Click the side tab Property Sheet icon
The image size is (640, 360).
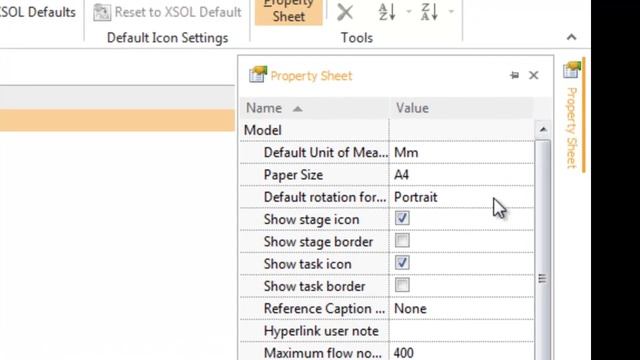(572, 70)
